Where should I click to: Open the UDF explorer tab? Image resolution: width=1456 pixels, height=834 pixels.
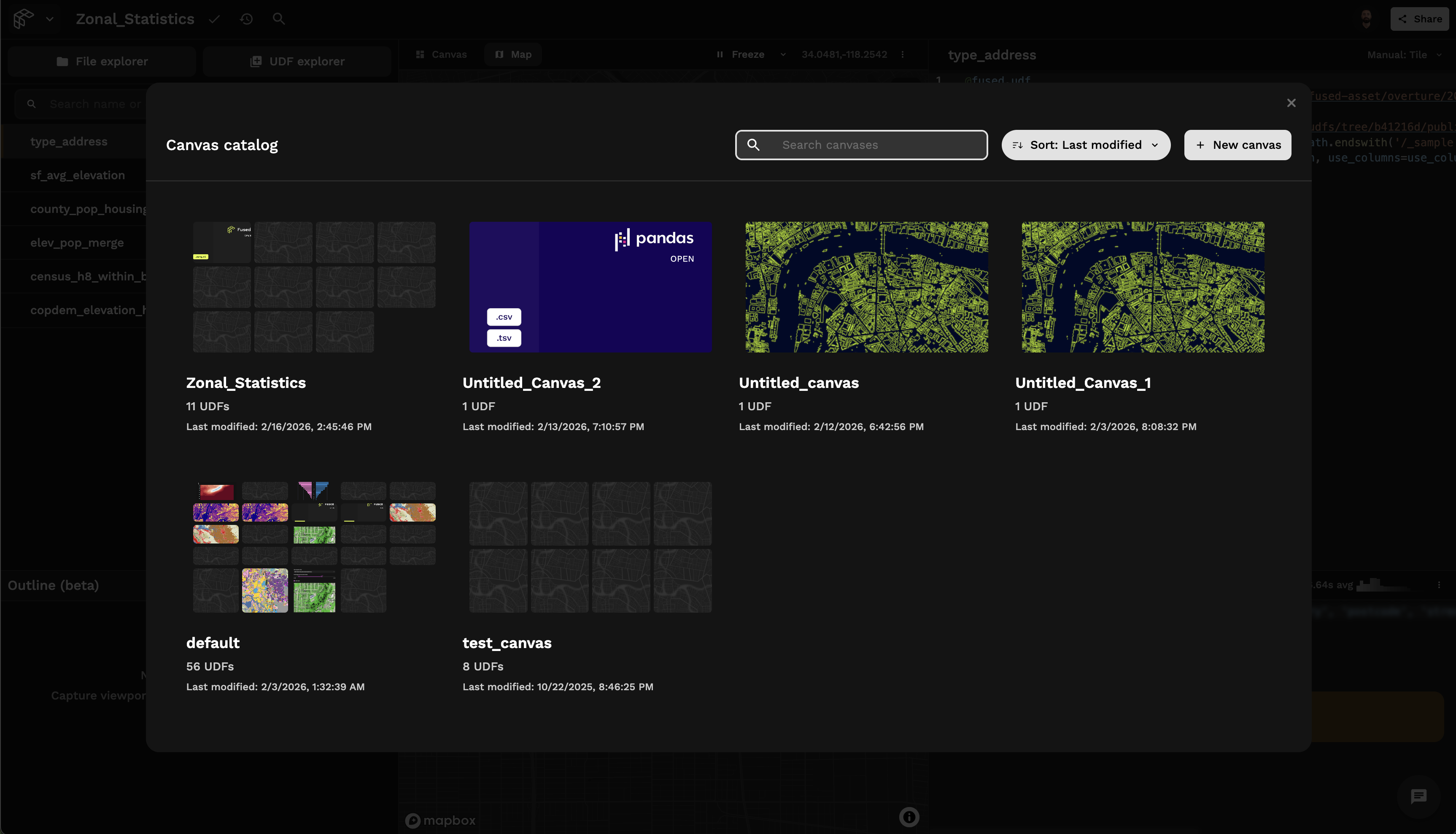pyautogui.click(x=297, y=61)
